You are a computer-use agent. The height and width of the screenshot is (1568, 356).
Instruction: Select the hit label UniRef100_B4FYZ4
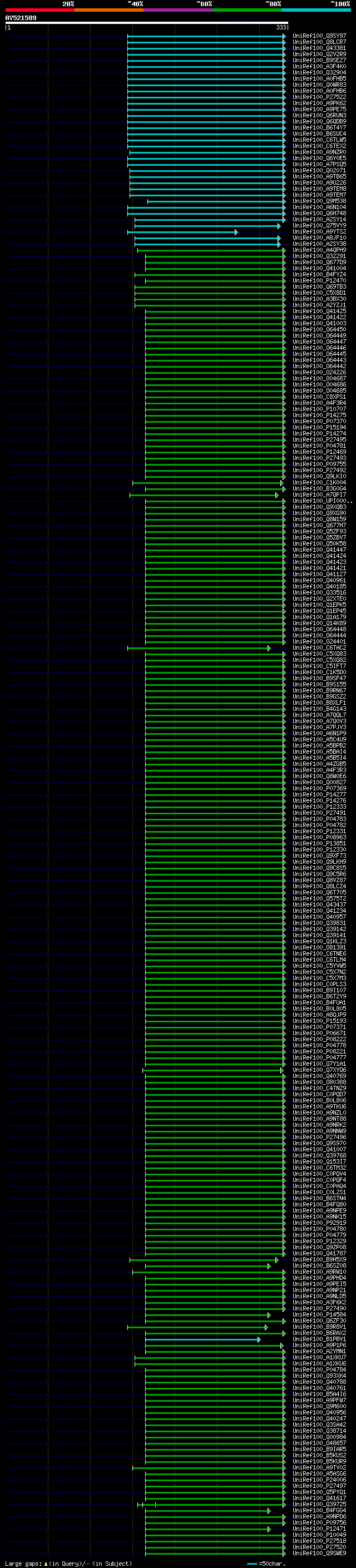tap(319, 275)
